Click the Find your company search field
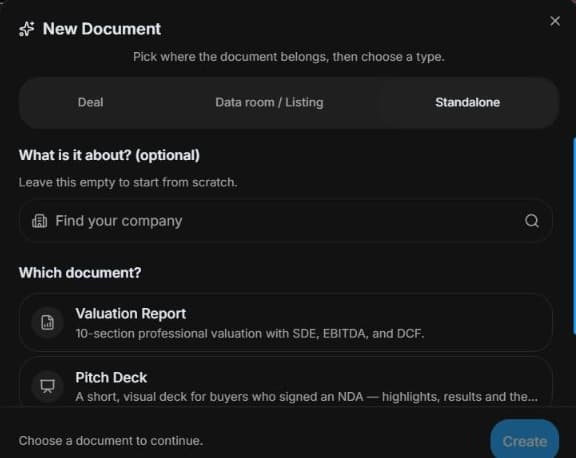Screen dimensions: 576x458 pos(286,221)
